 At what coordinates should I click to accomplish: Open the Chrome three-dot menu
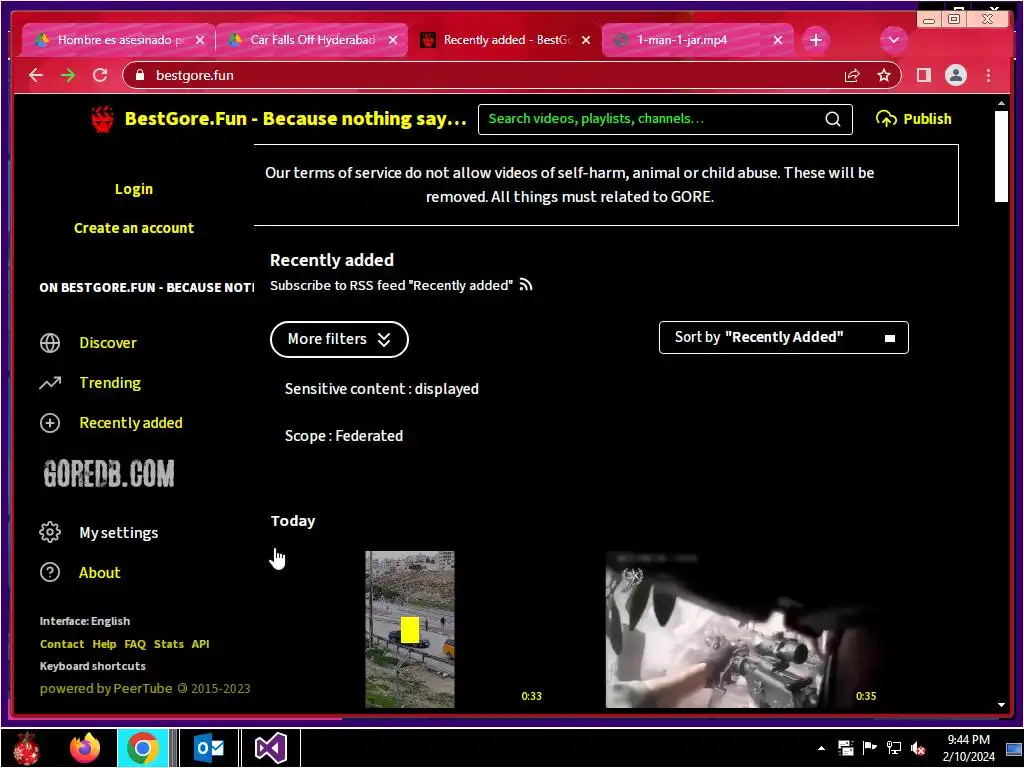(x=989, y=76)
